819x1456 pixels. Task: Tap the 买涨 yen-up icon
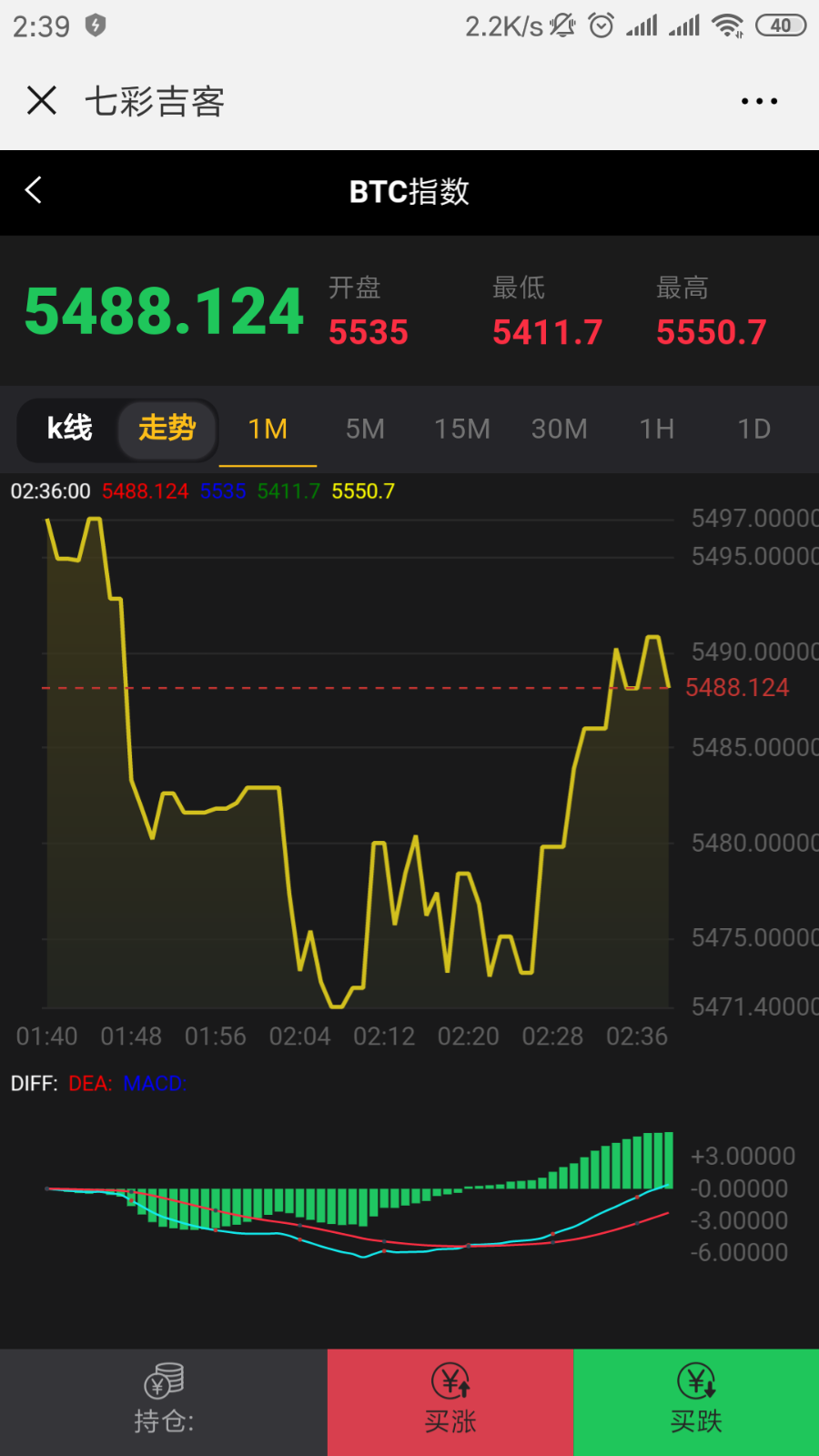pyautogui.click(x=450, y=1380)
